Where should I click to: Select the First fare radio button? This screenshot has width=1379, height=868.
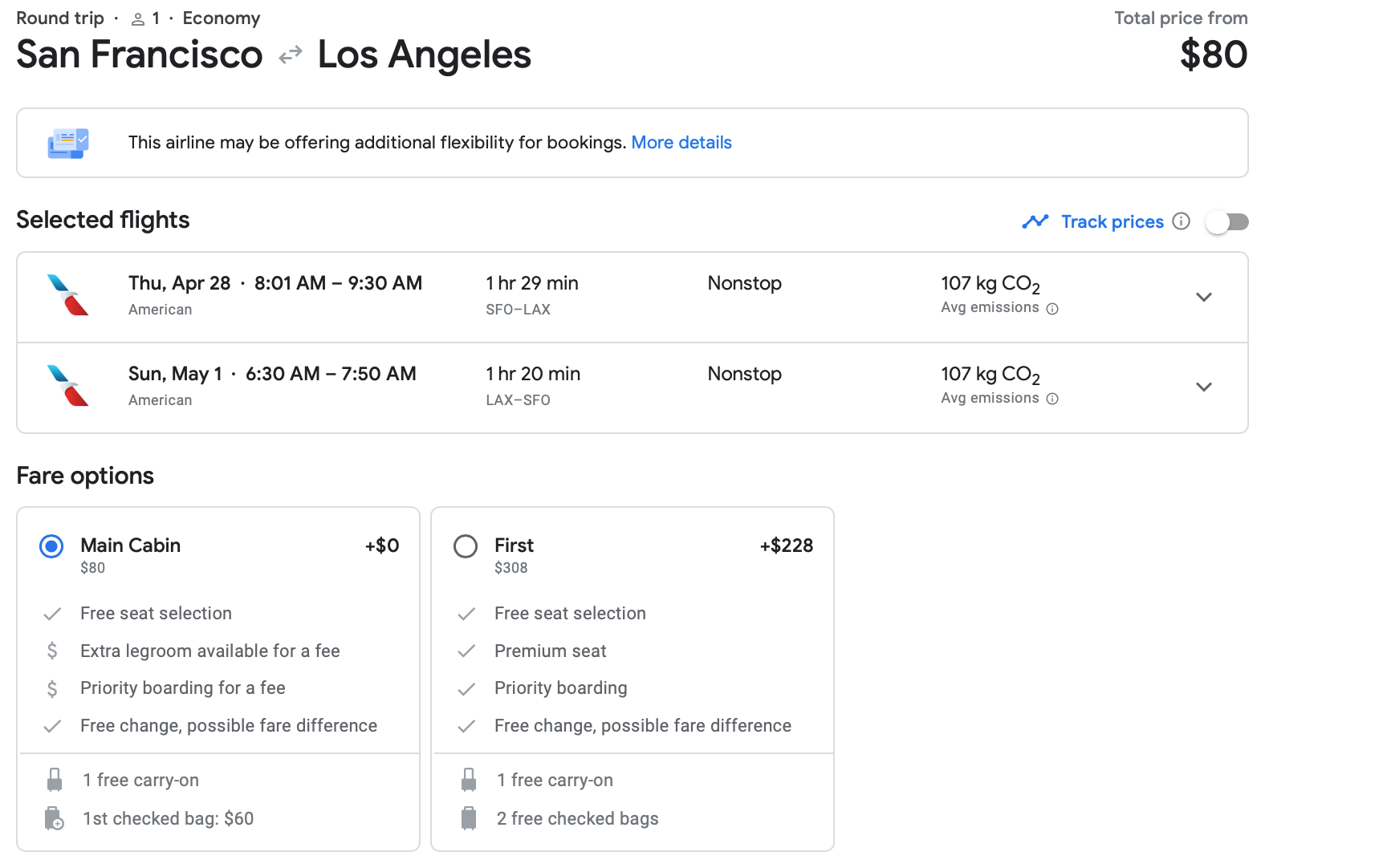pos(466,546)
